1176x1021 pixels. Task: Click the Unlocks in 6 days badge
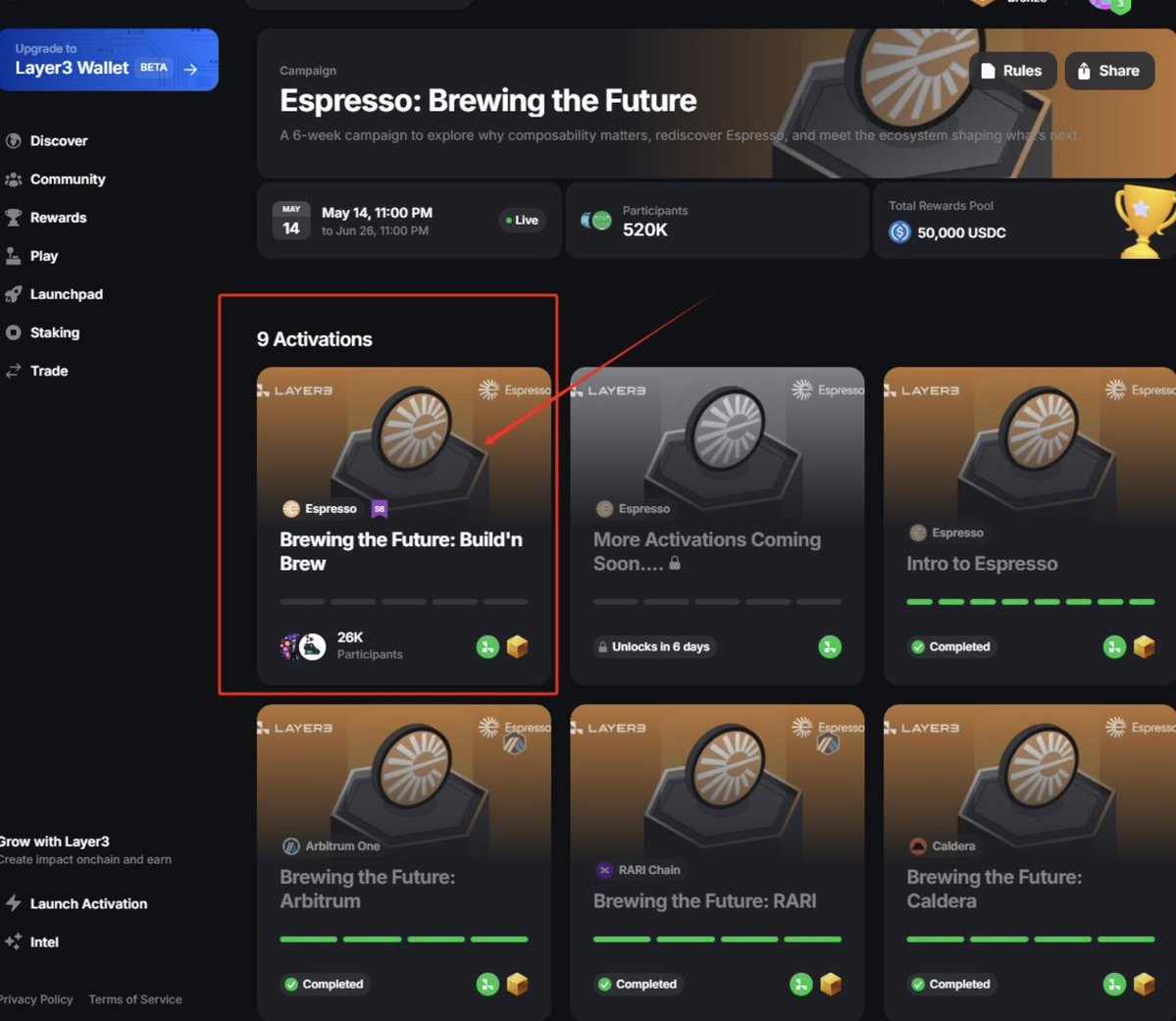(x=655, y=646)
